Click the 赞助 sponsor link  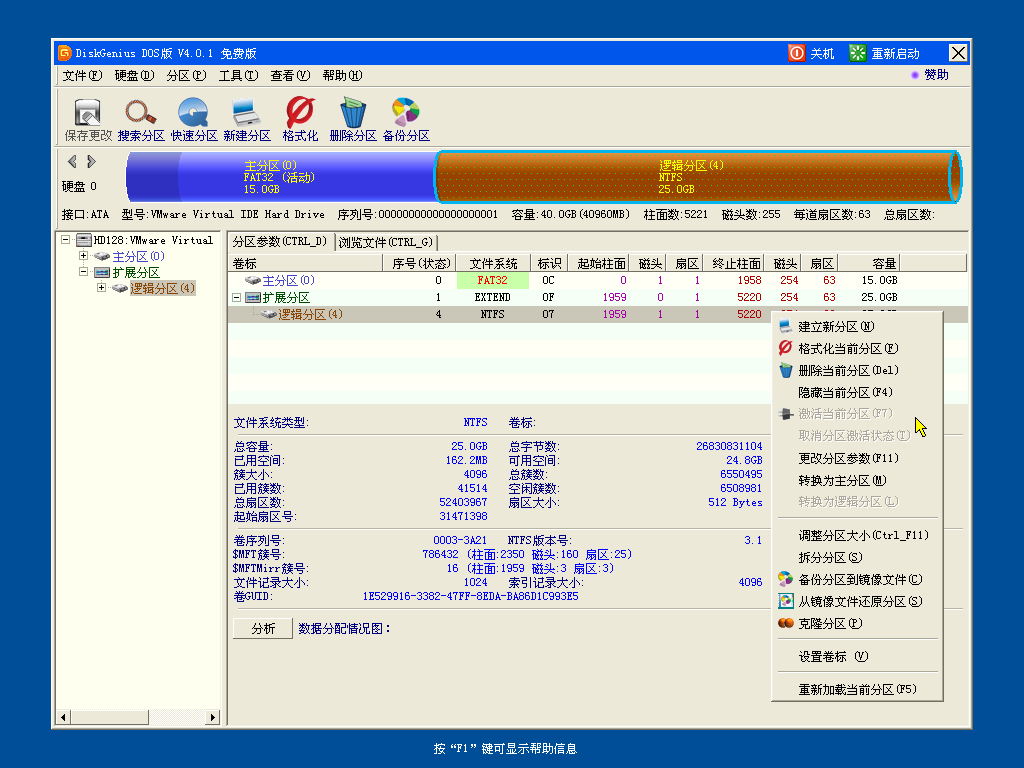[x=936, y=75]
